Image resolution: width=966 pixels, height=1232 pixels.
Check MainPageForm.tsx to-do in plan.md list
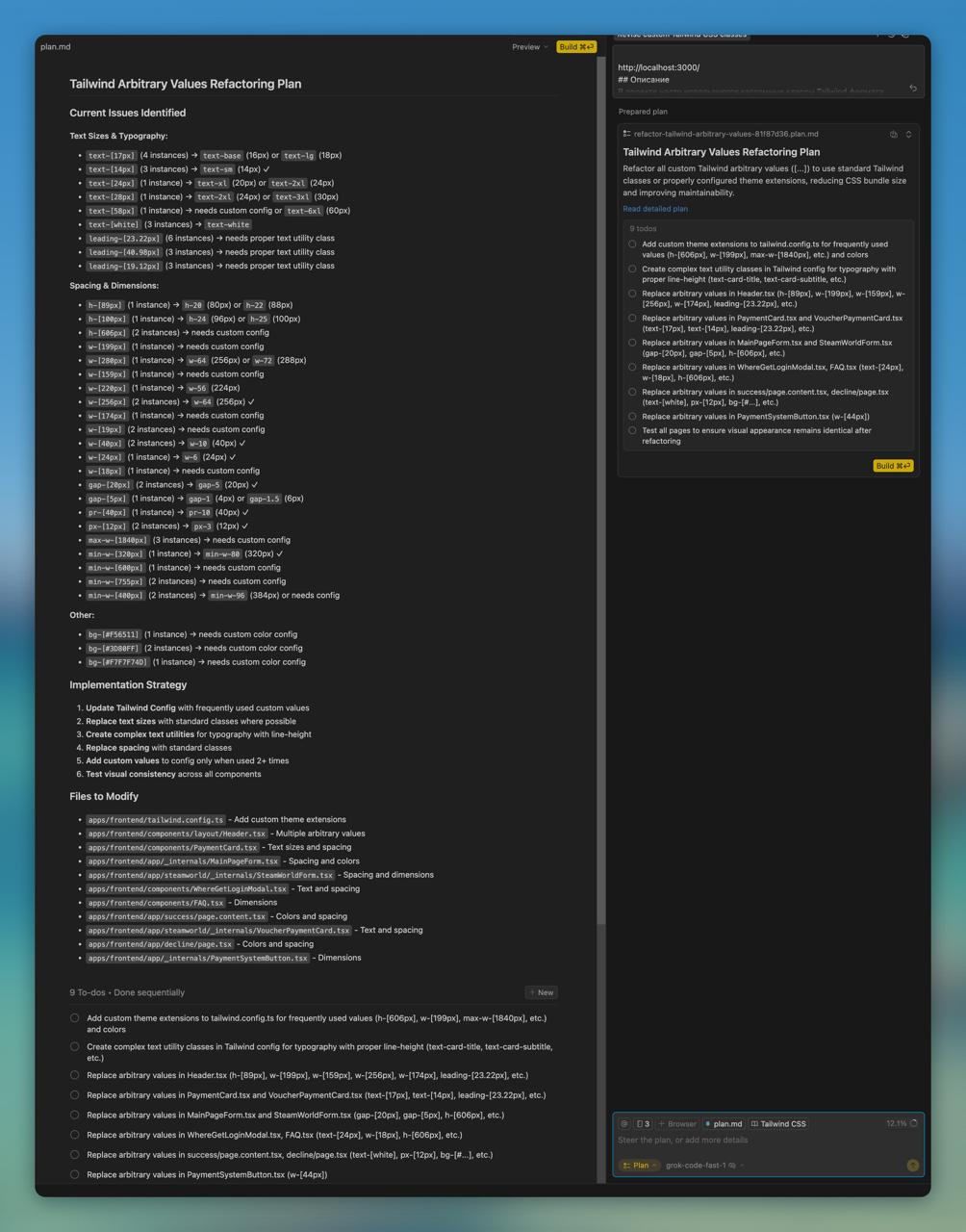point(75,1115)
